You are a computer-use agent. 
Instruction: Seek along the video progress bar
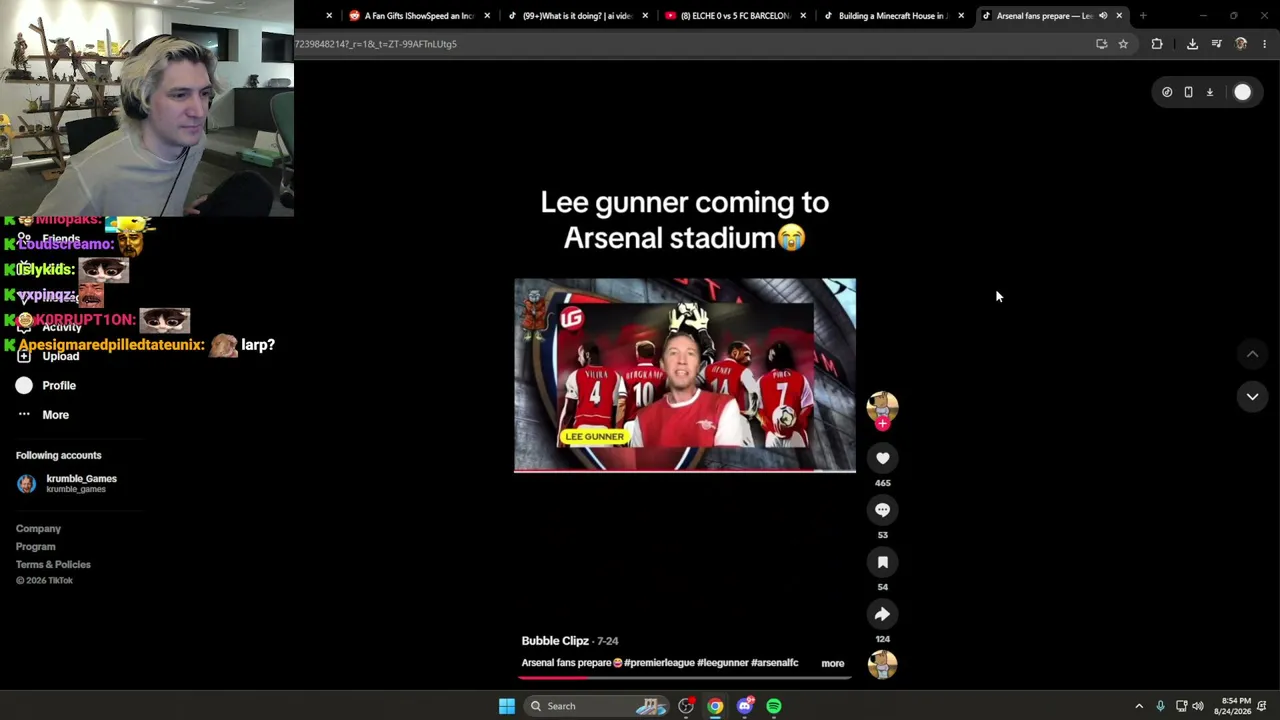click(685, 677)
